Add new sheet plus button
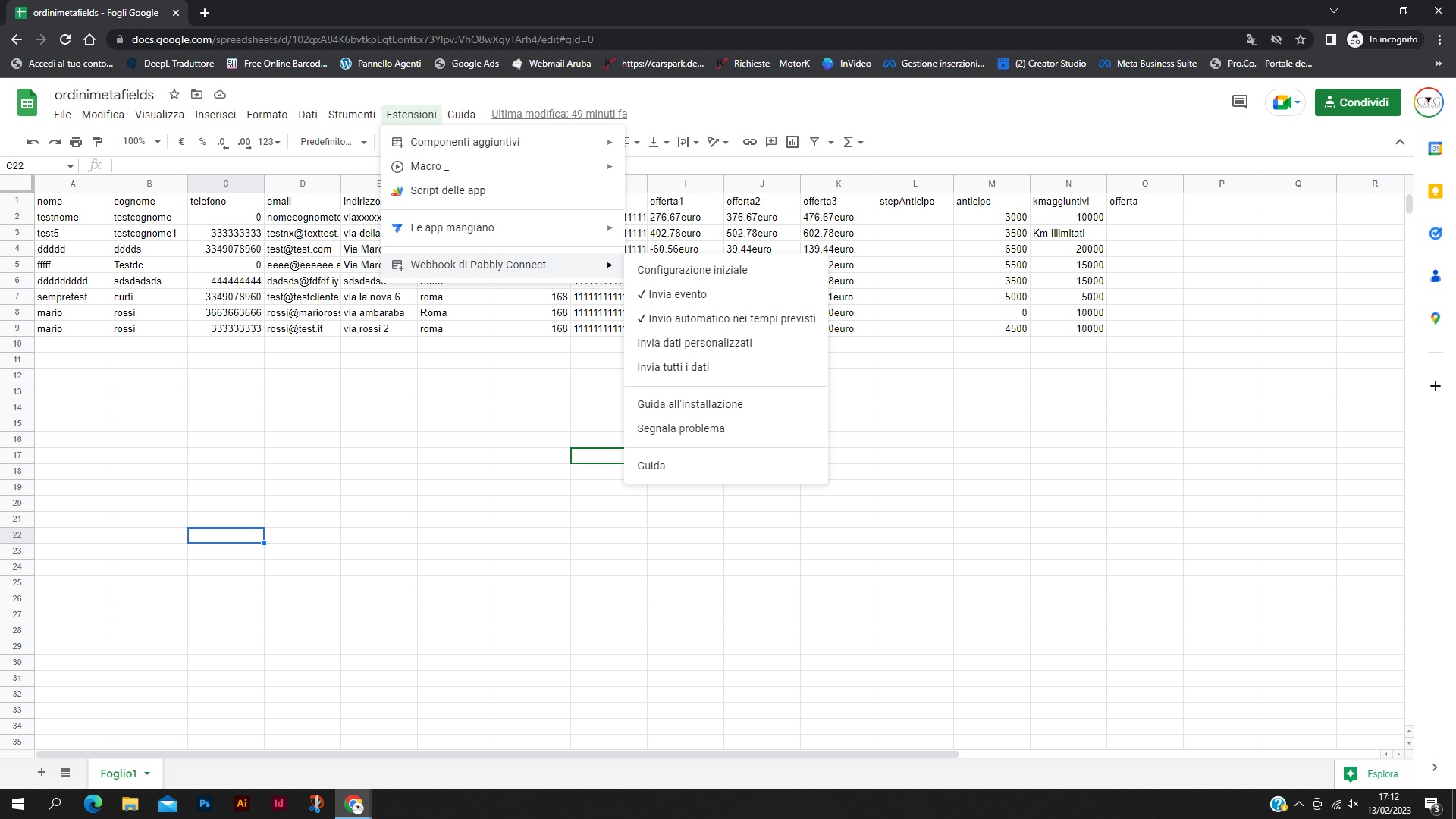The image size is (1456, 819). (x=42, y=773)
